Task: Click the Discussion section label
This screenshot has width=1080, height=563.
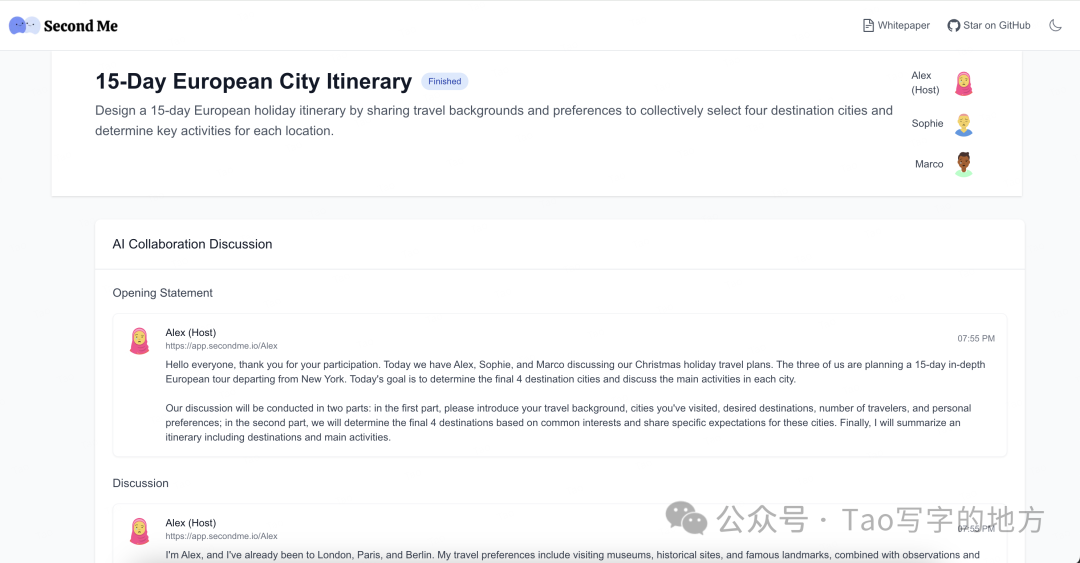Action: pyautogui.click(x=141, y=483)
